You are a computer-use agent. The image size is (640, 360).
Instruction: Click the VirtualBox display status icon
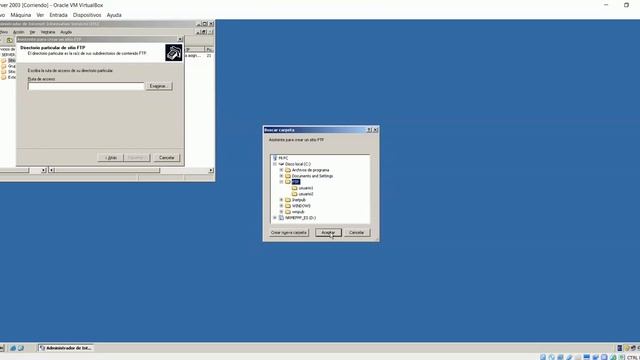pyautogui.click(x=587, y=357)
